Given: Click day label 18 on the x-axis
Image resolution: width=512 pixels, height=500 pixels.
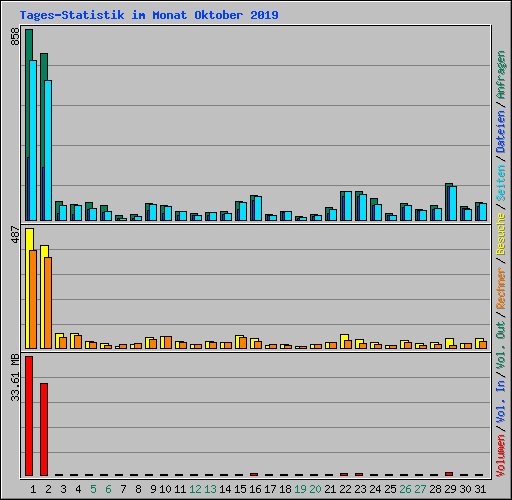Looking at the screenshot, I should [x=285, y=489].
